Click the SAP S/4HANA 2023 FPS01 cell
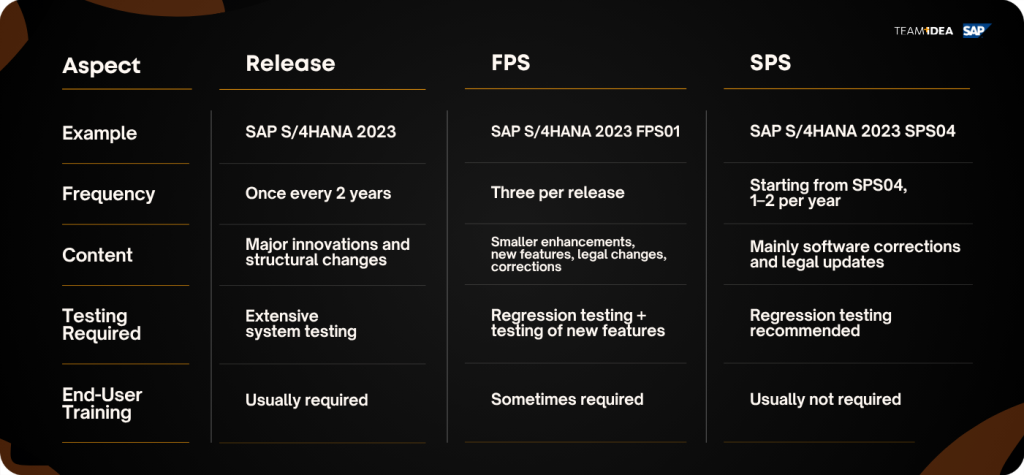The height and width of the screenshot is (475, 1024). 586,131
